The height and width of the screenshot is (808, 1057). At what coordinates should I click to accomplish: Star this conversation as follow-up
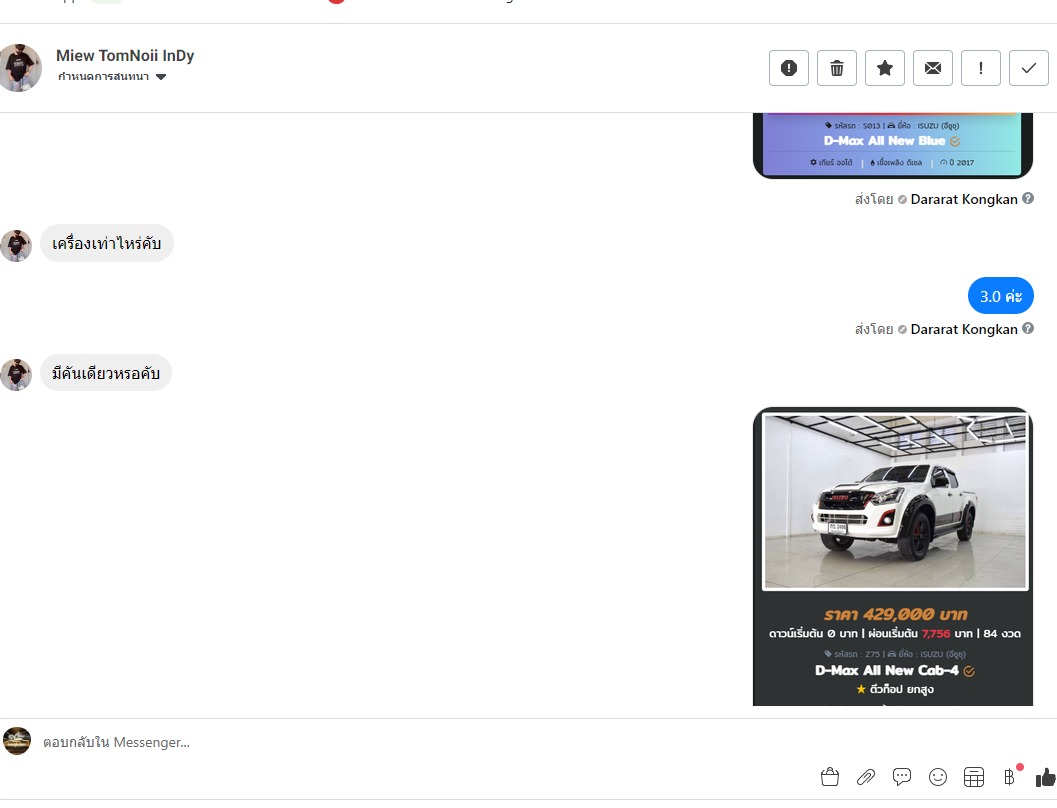[884, 68]
